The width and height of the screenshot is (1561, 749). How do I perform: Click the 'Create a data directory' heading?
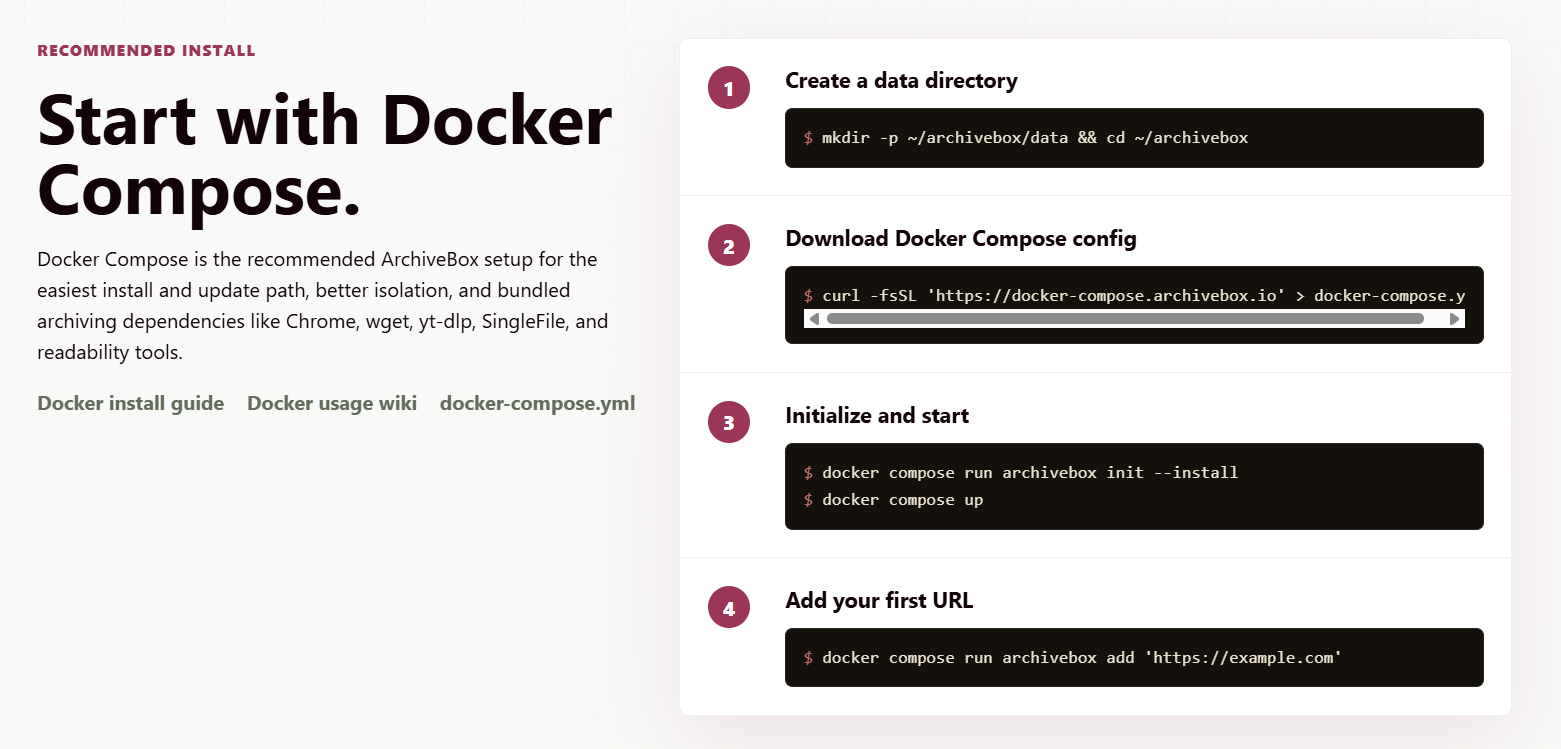(x=901, y=81)
